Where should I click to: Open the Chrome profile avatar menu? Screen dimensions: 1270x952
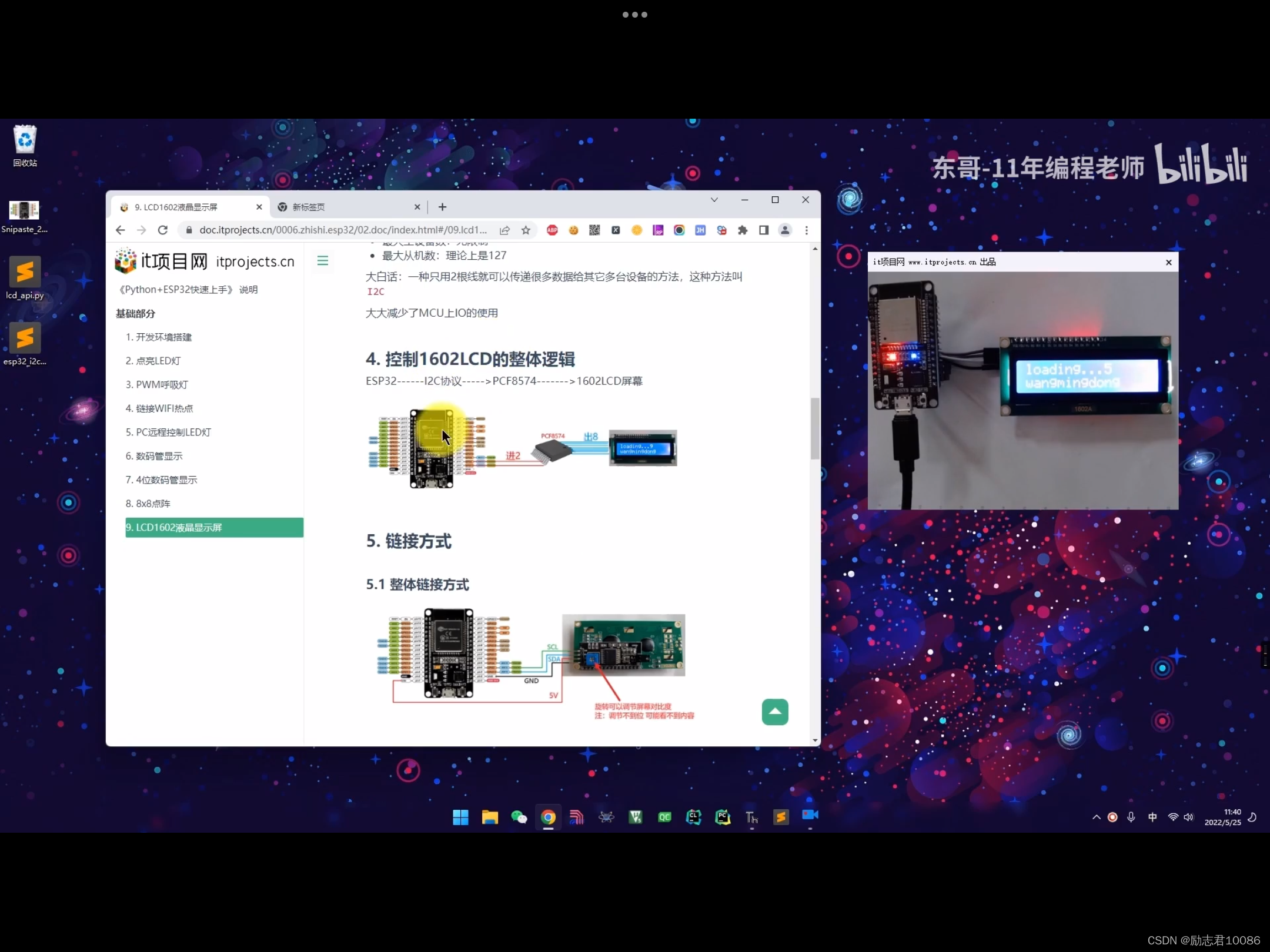tap(785, 230)
